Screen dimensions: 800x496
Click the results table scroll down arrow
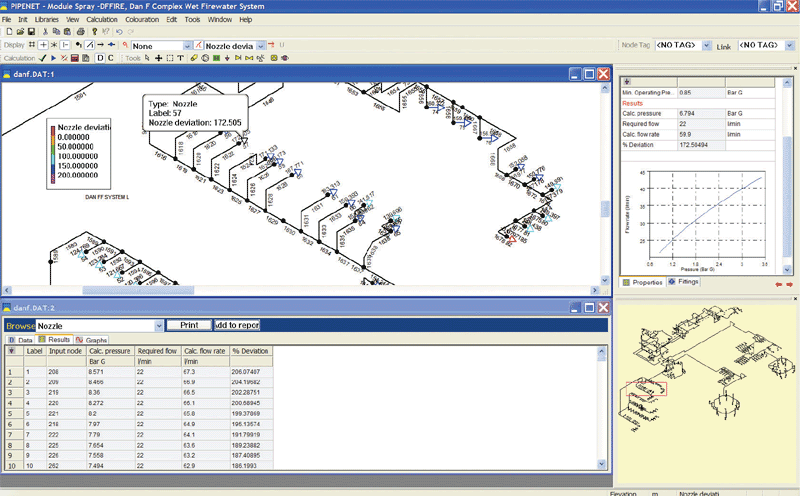coord(602,464)
